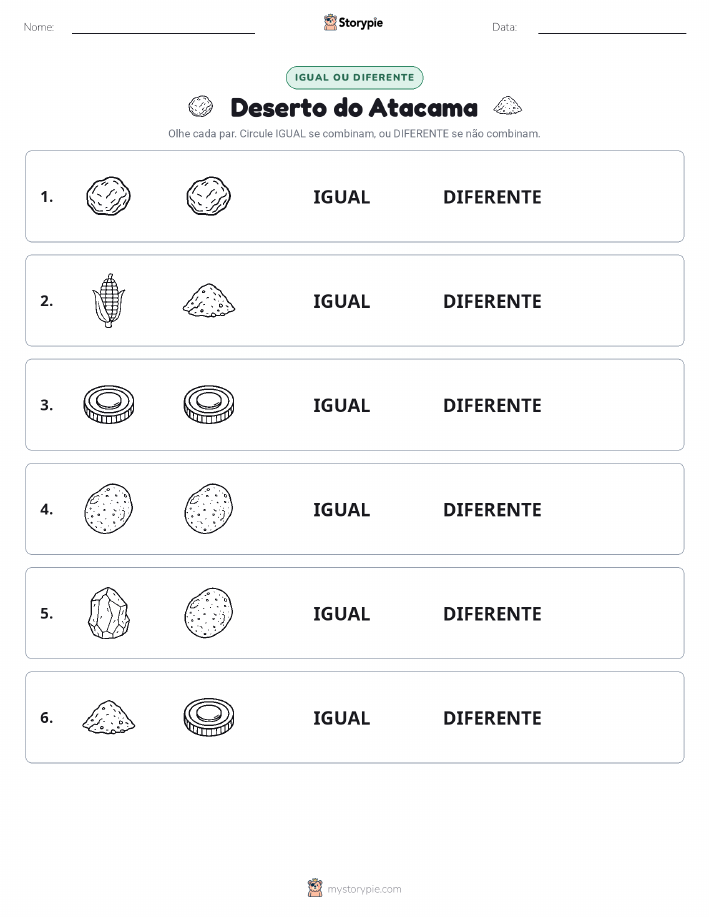Select the crystal rock picture in row 5

[x=109, y=613]
